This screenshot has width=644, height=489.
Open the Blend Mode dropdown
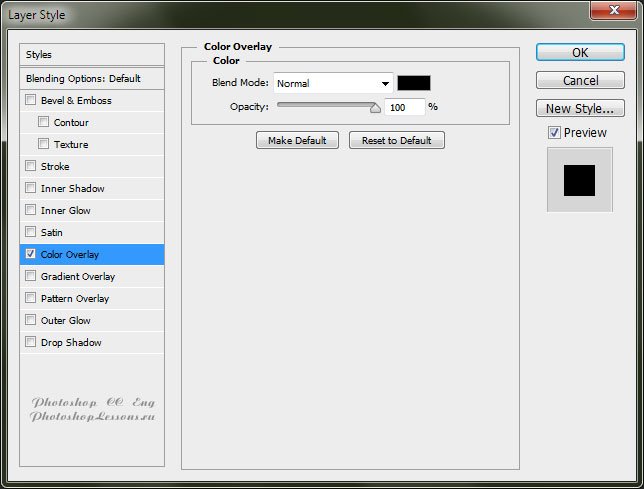pyautogui.click(x=333, y=83)
